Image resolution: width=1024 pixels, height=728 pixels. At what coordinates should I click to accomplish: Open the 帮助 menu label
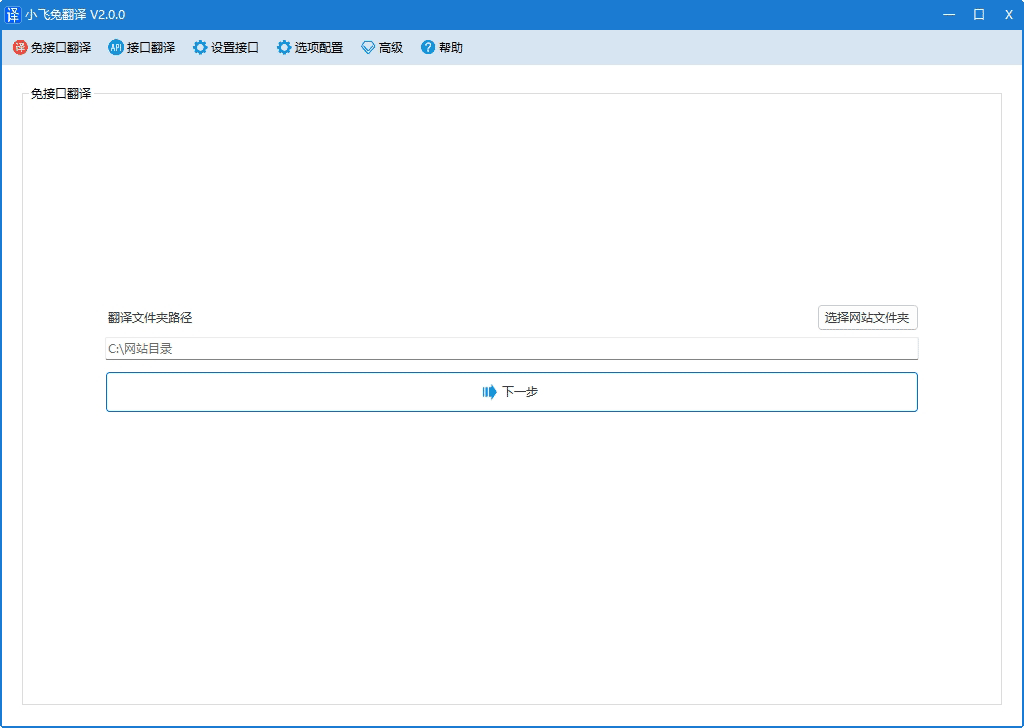point(451,47)
